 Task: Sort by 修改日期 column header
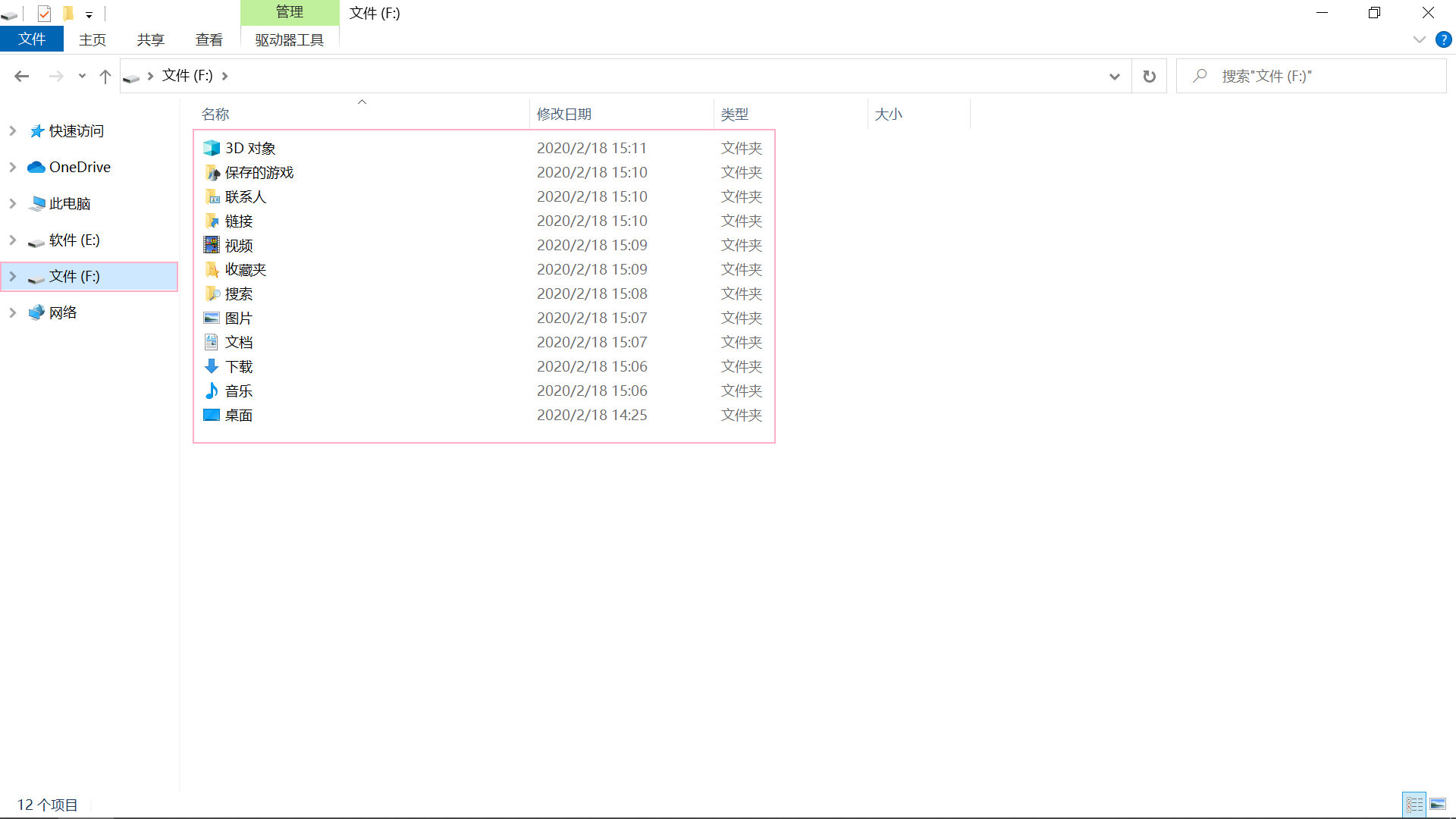563,114
